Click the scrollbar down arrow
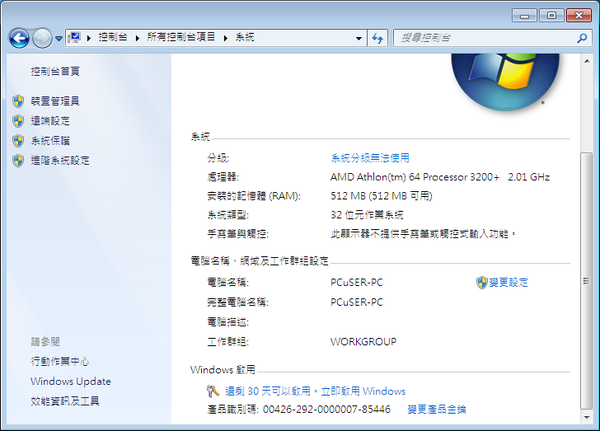The width and height of the screenshot is (600, 431). (x=587, y=417)
